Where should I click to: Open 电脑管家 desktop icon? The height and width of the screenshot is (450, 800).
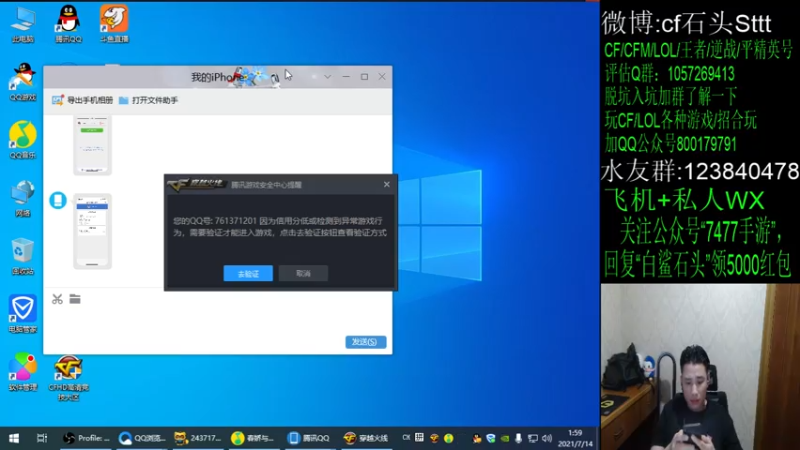click(22, 314)
